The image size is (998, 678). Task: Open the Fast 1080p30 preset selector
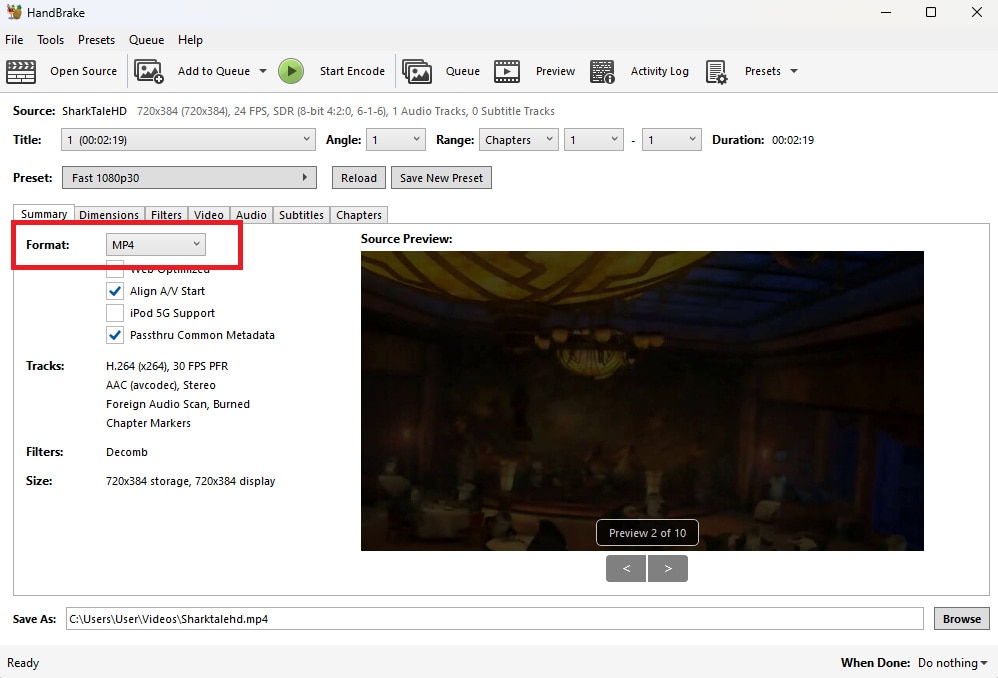189,178
